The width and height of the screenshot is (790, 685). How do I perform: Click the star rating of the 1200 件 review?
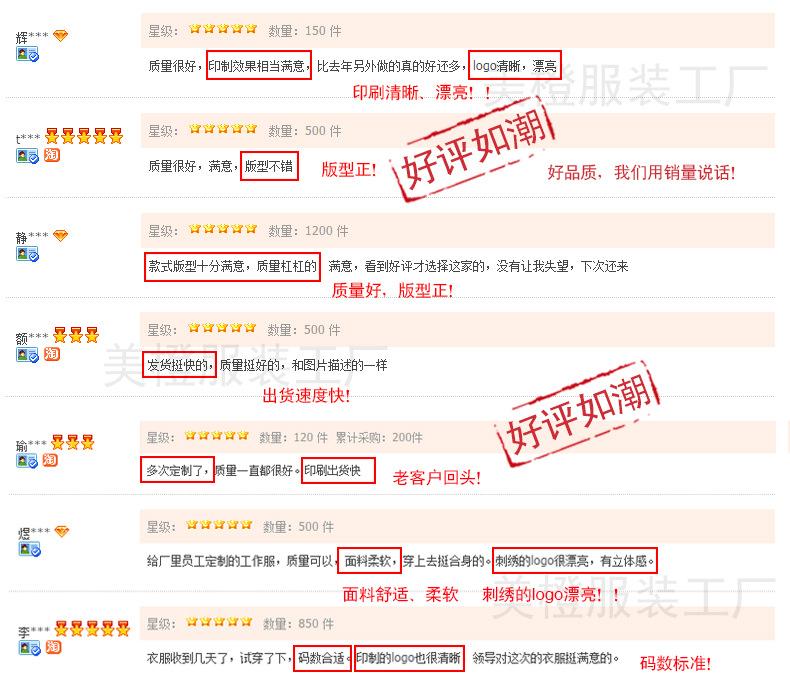[223, 229]
